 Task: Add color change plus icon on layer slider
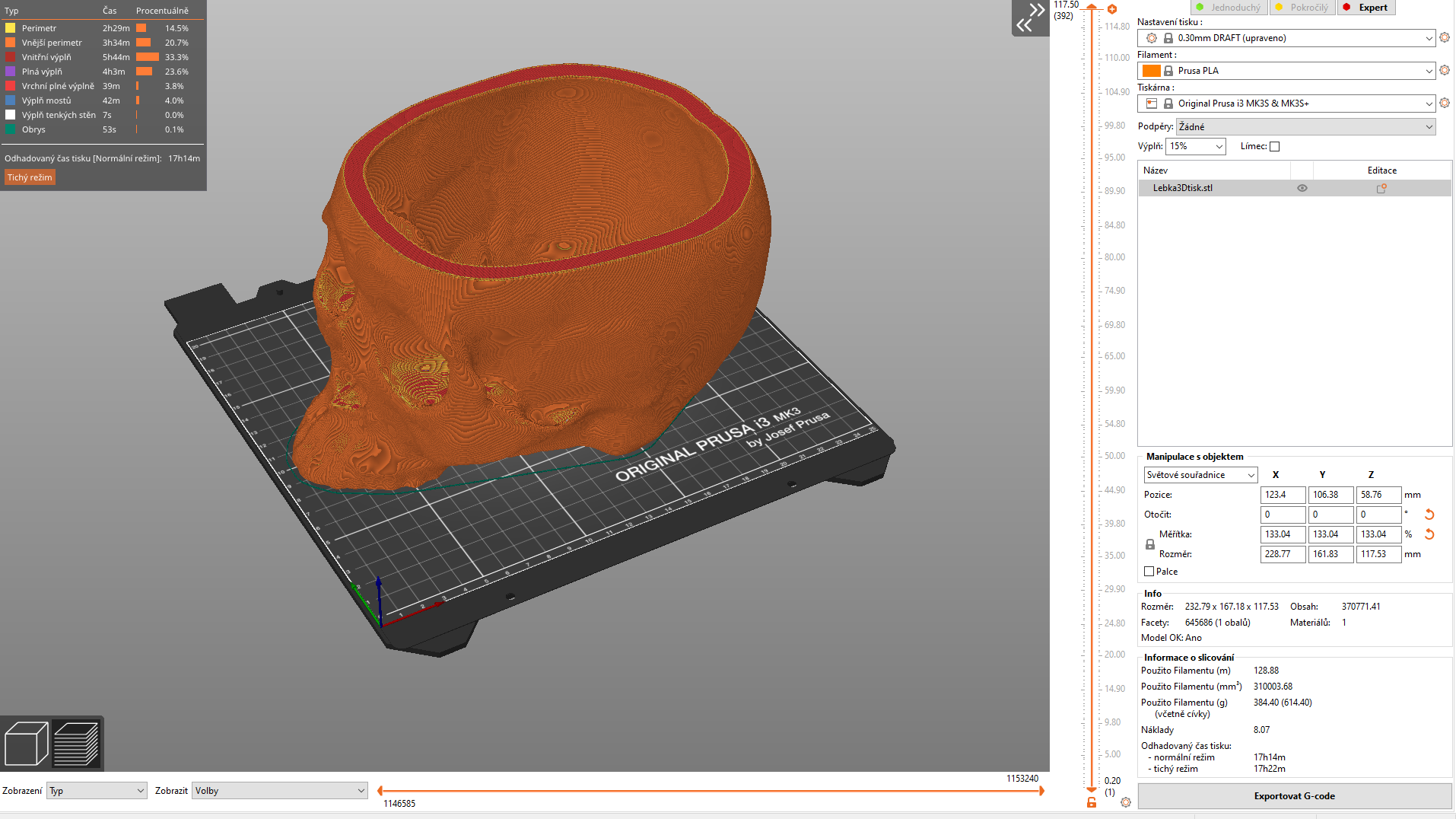click(1112, 9)
